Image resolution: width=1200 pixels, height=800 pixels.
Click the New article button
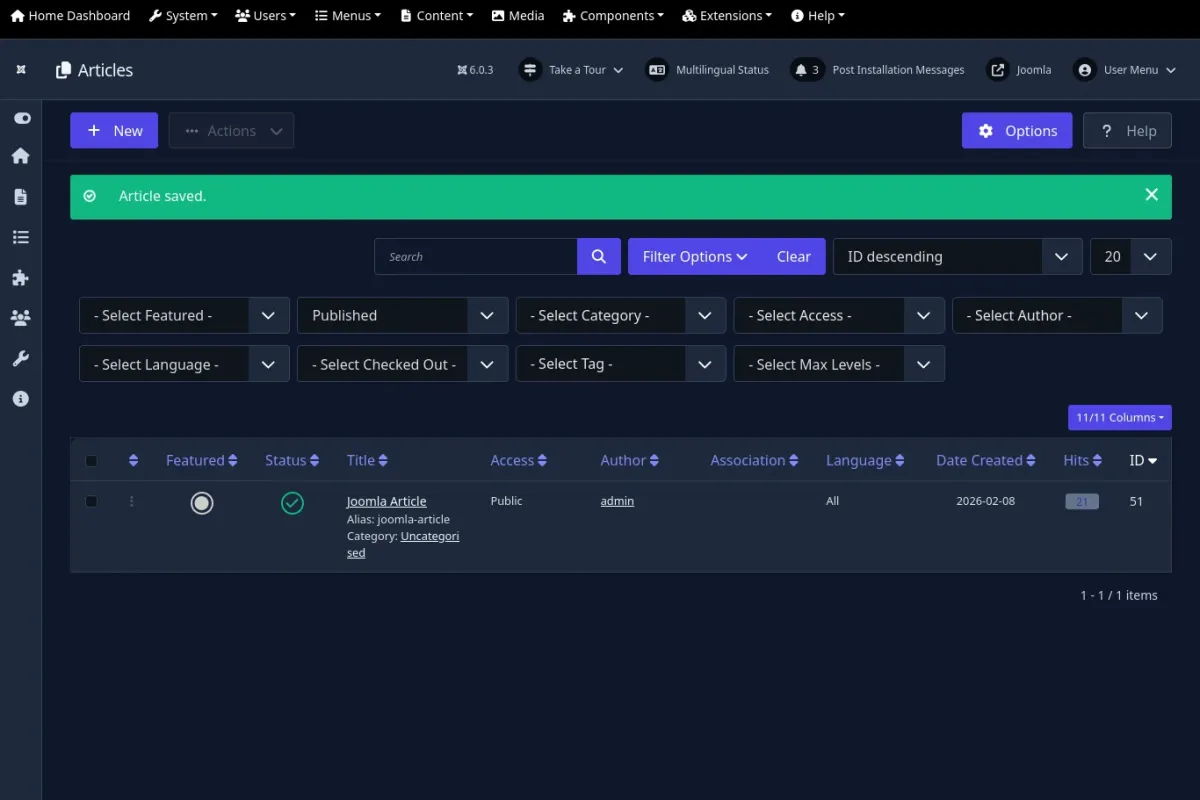[x=114, y=131]
